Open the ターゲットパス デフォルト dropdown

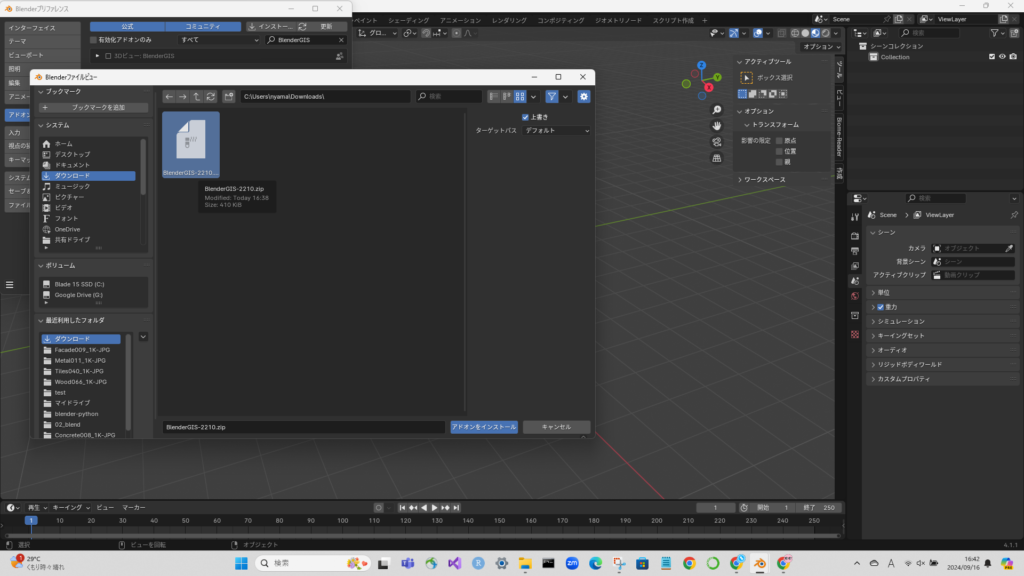557,131
